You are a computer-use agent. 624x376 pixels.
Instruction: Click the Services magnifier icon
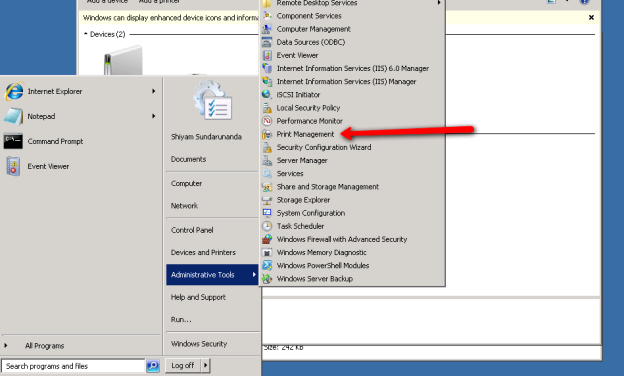[x=267, y=173]
